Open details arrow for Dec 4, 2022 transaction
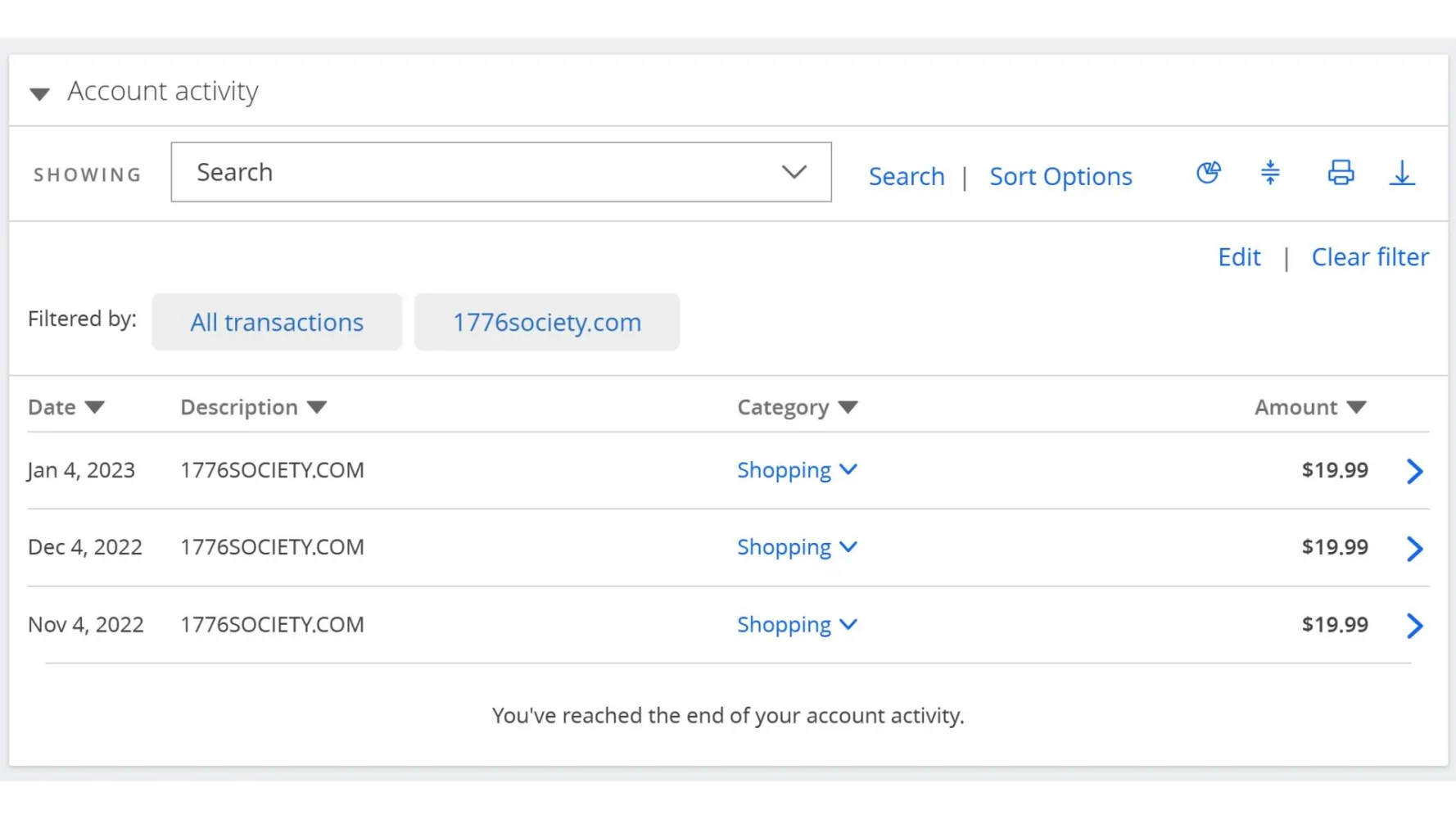Screen dimensions: 1456x819 coord(1414,548)
